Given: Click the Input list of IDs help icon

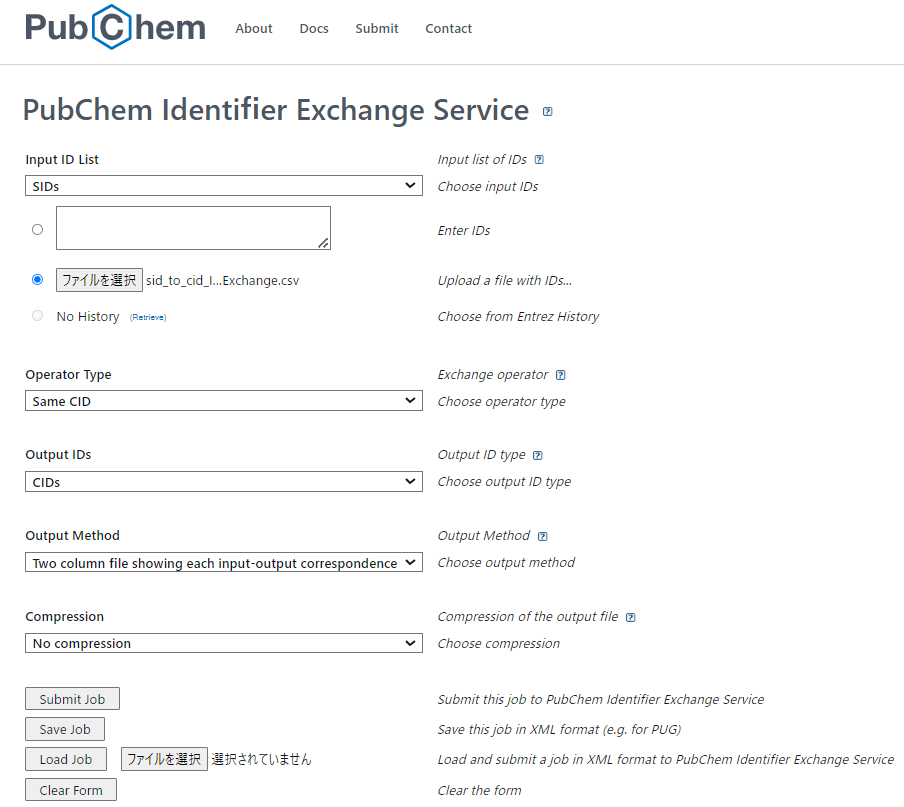Looking at the screenshot, I should pyautogui.click(x=539, y=159).
